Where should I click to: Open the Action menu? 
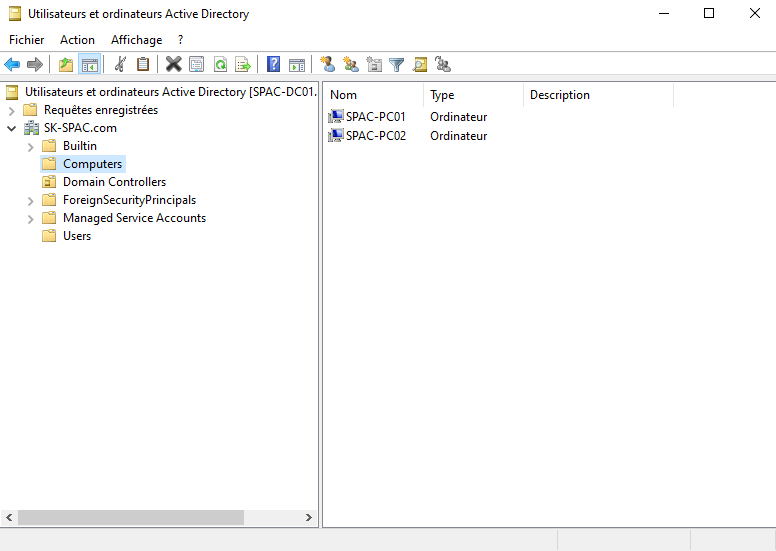pos(77,40)
